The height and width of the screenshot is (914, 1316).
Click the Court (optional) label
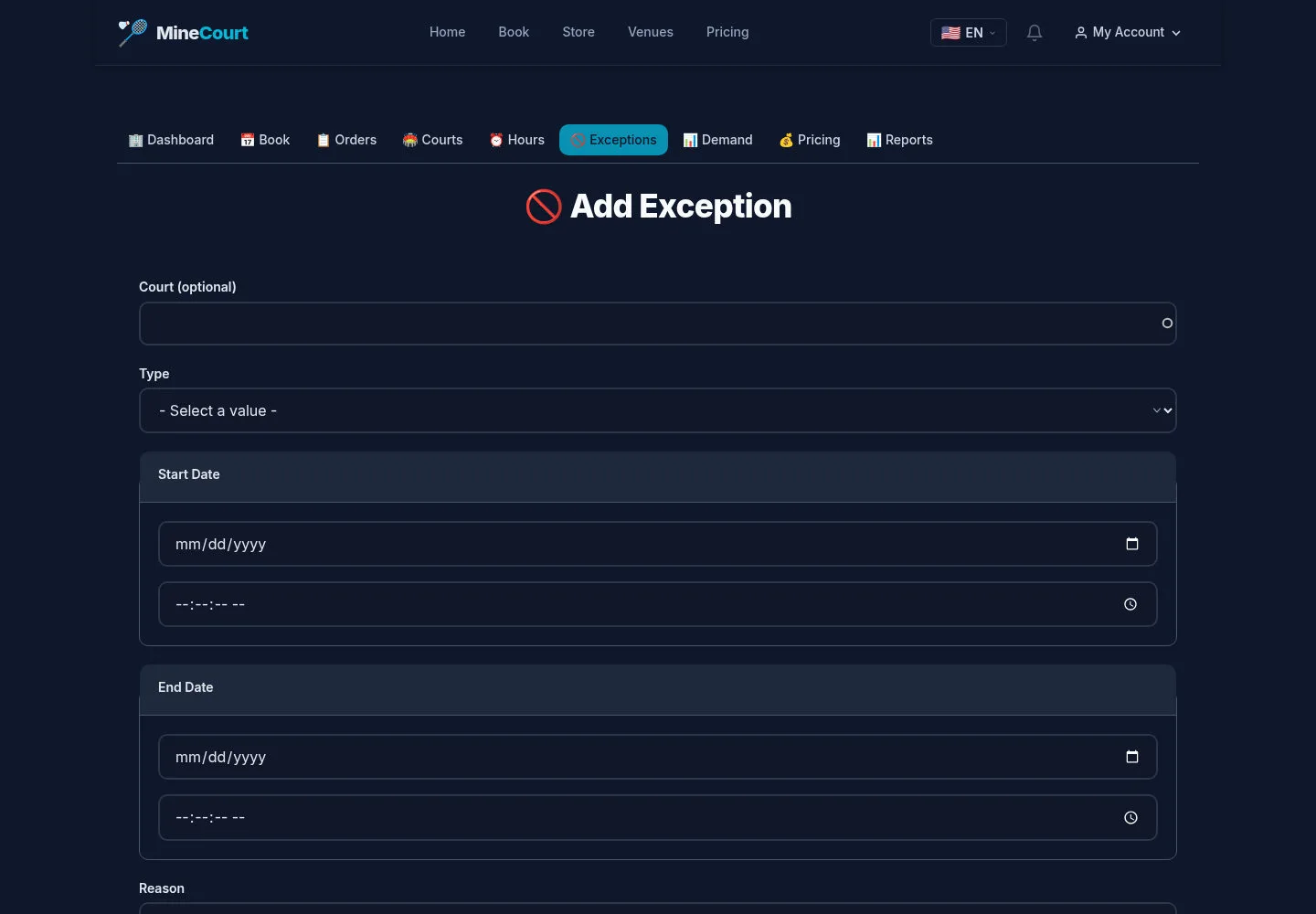pos(187,287)
